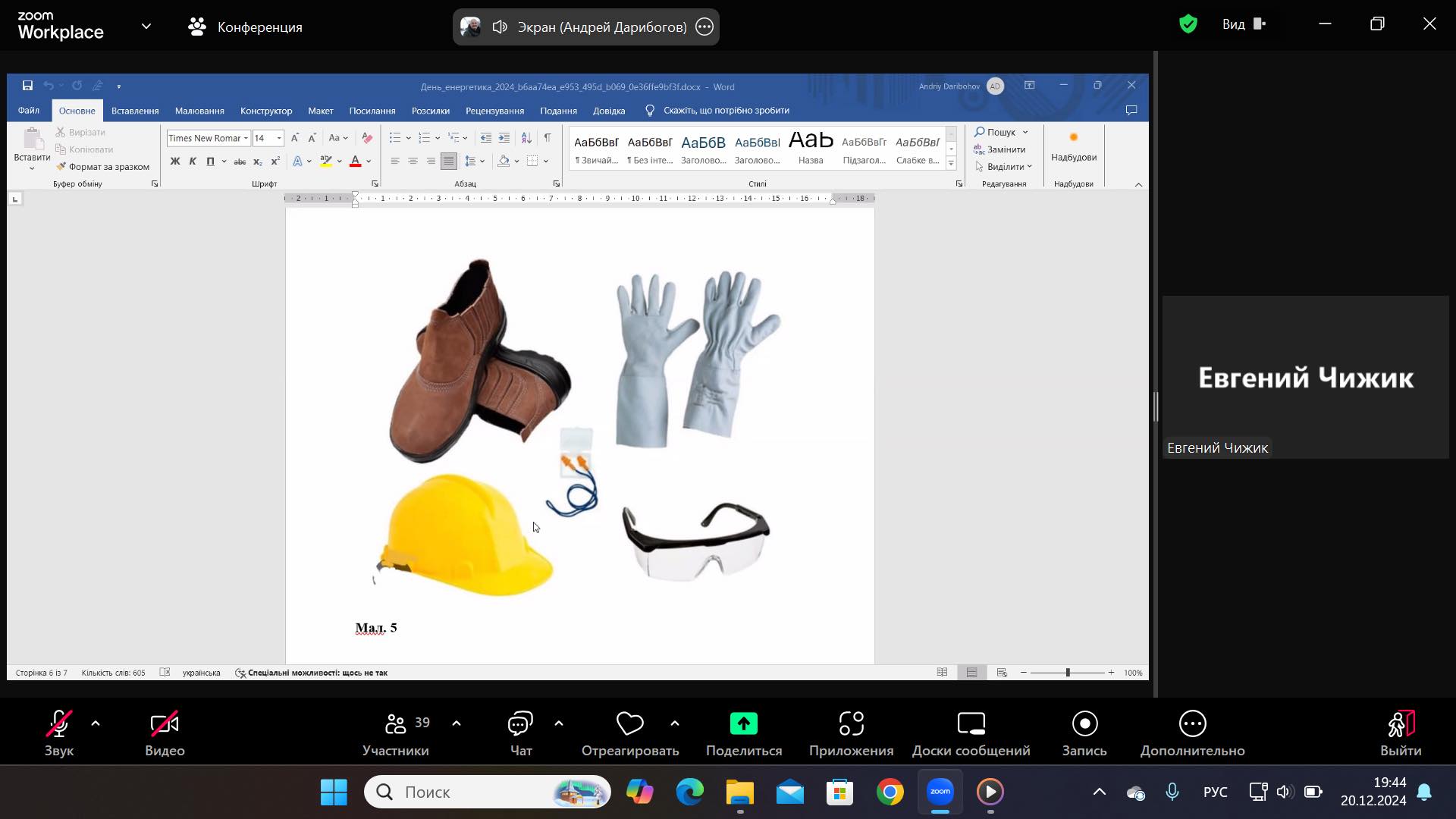Expand the Zoom Workplace dropdown chevron
This screenshot has width=1456, height=819.
pyautogui.click(x=146, y=27)
